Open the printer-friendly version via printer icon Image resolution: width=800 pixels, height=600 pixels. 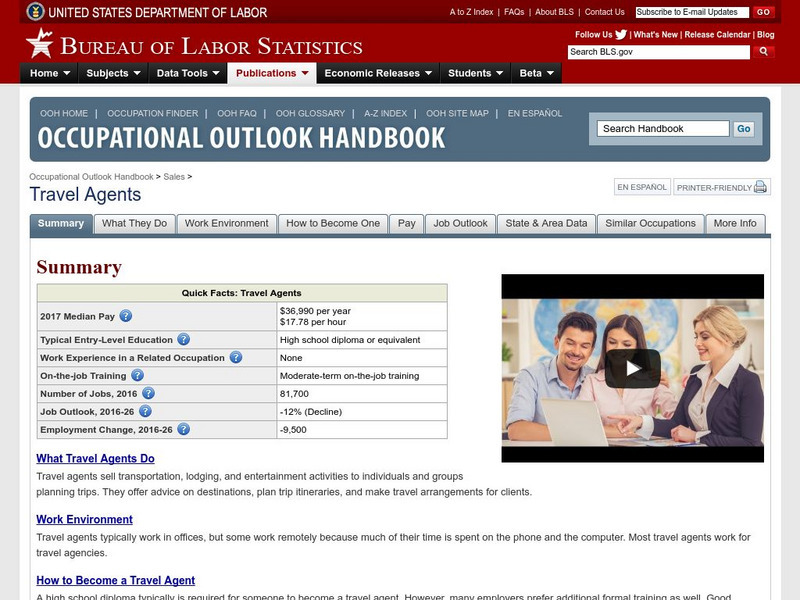click(759, 186)
